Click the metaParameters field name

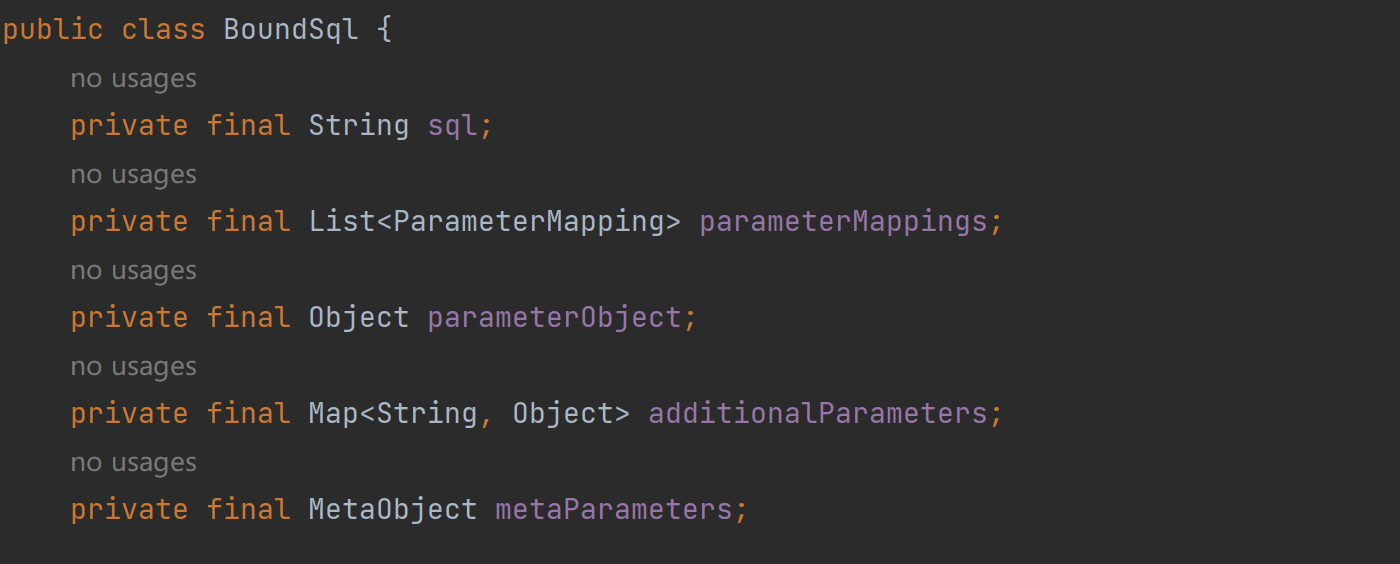(614, 510)
